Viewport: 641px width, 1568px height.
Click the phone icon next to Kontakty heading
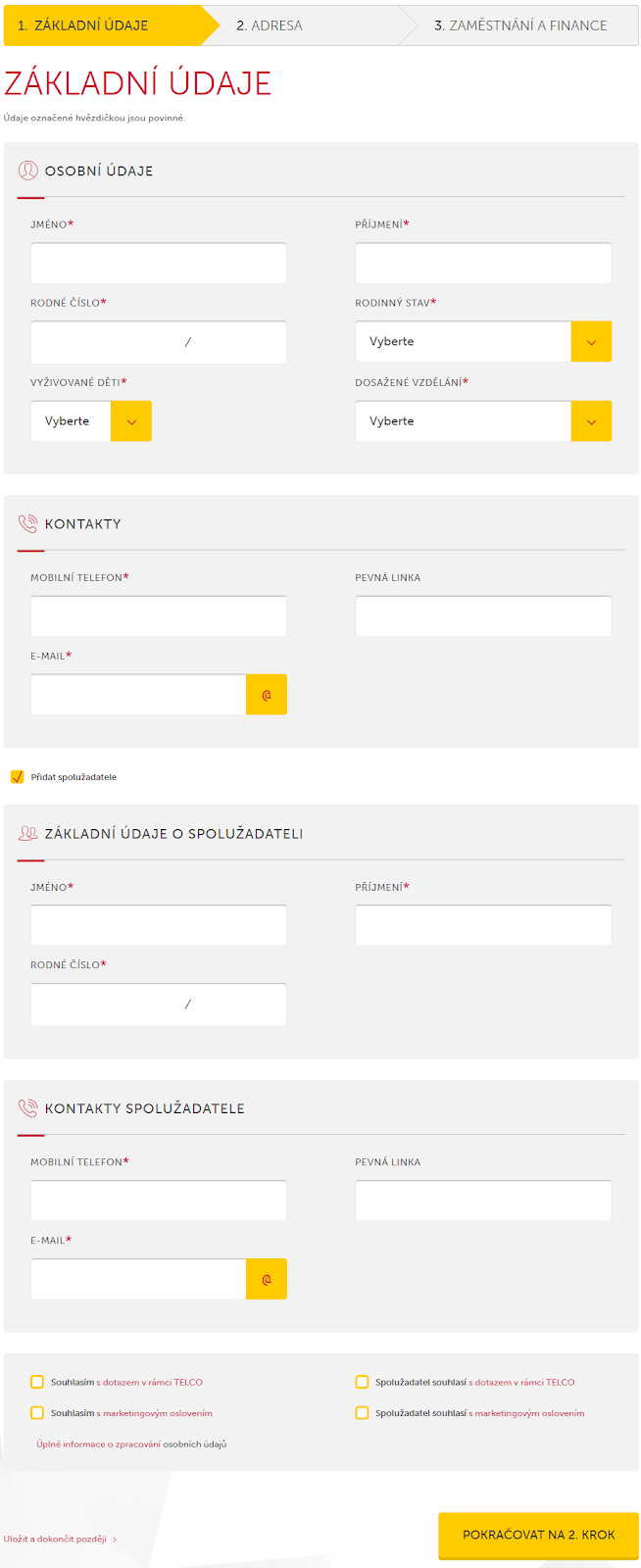point(27,524)
